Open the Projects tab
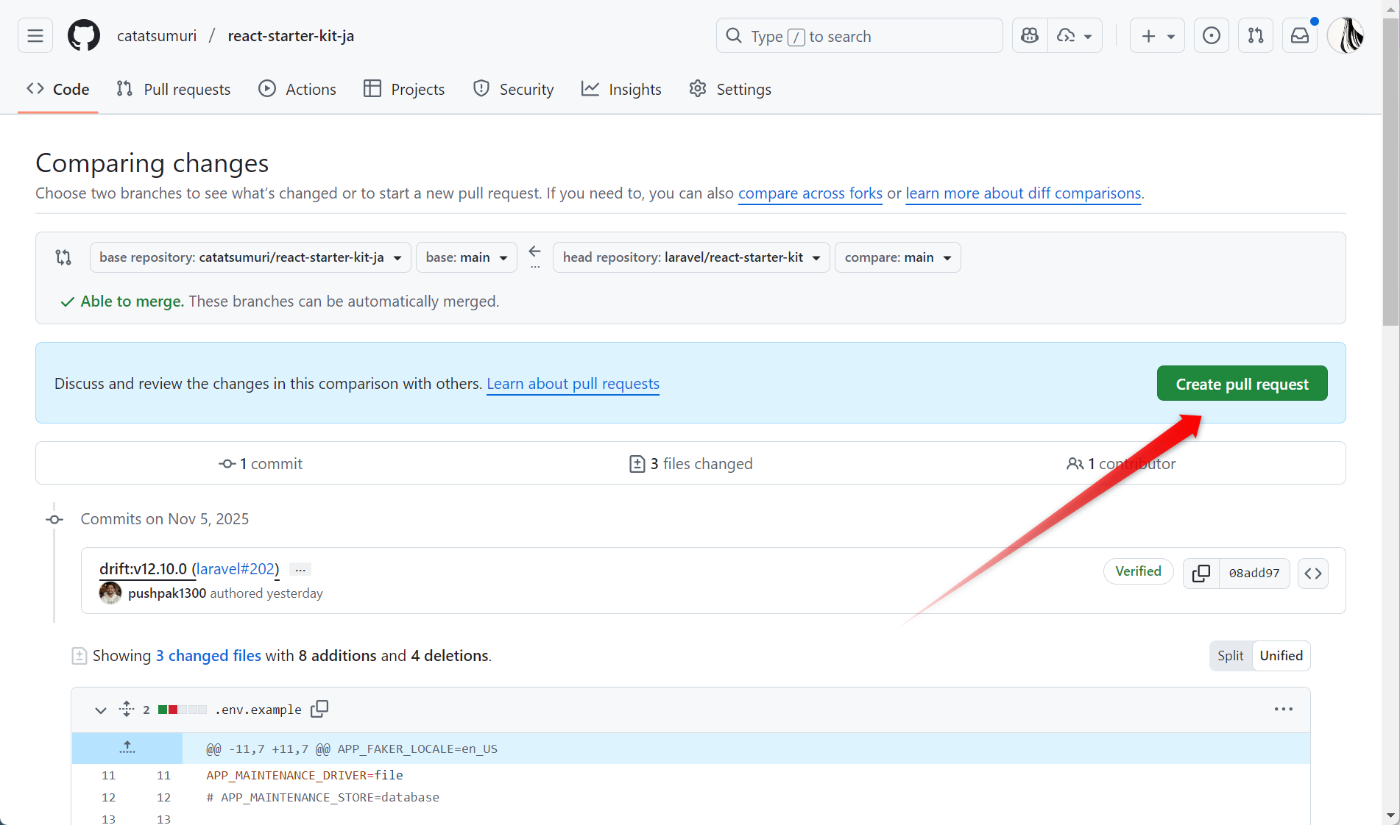The image size is (1400, 825). [x=404, y=89]
